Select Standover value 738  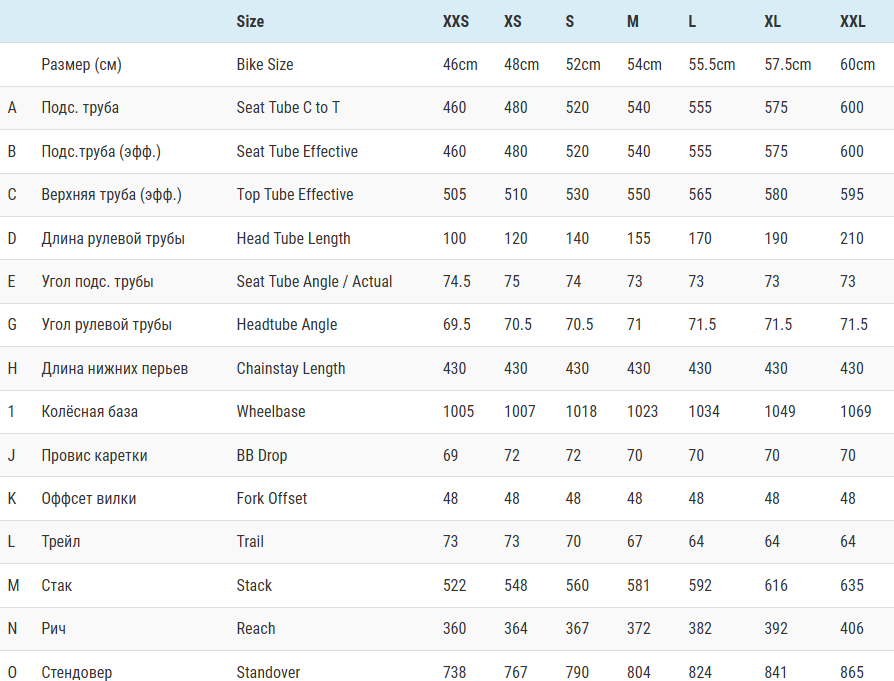click(455, 672)
